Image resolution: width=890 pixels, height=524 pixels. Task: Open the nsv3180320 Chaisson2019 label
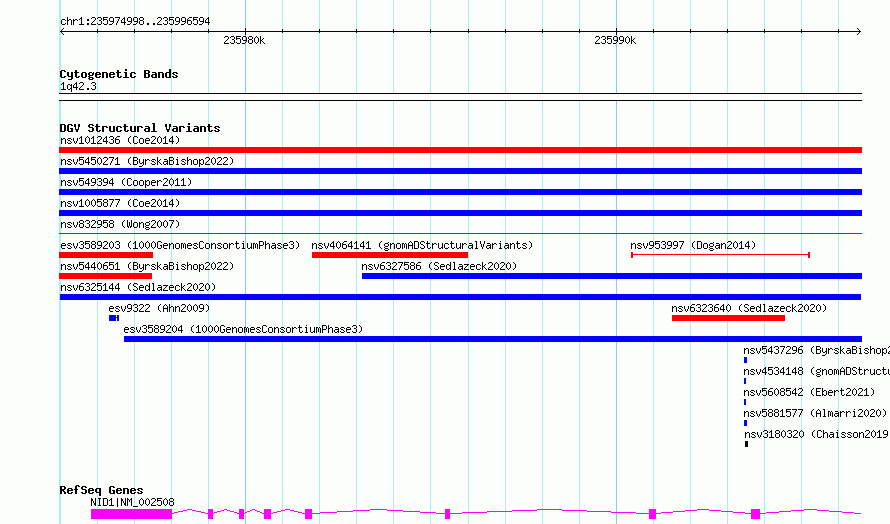point(816,434)
